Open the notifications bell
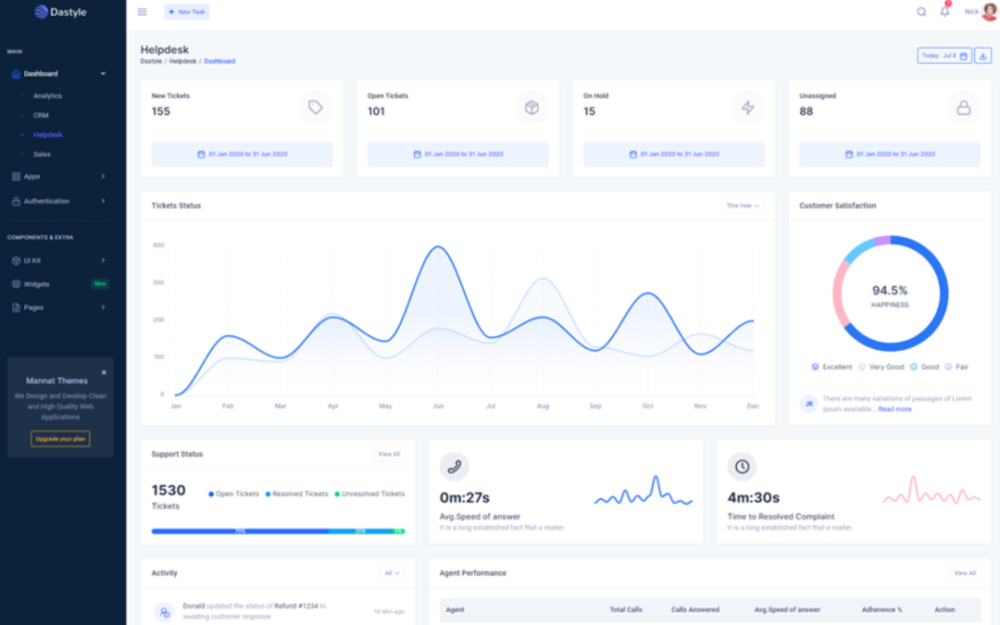The height and width of the screenshot is (625, 1000). (945, 11)
